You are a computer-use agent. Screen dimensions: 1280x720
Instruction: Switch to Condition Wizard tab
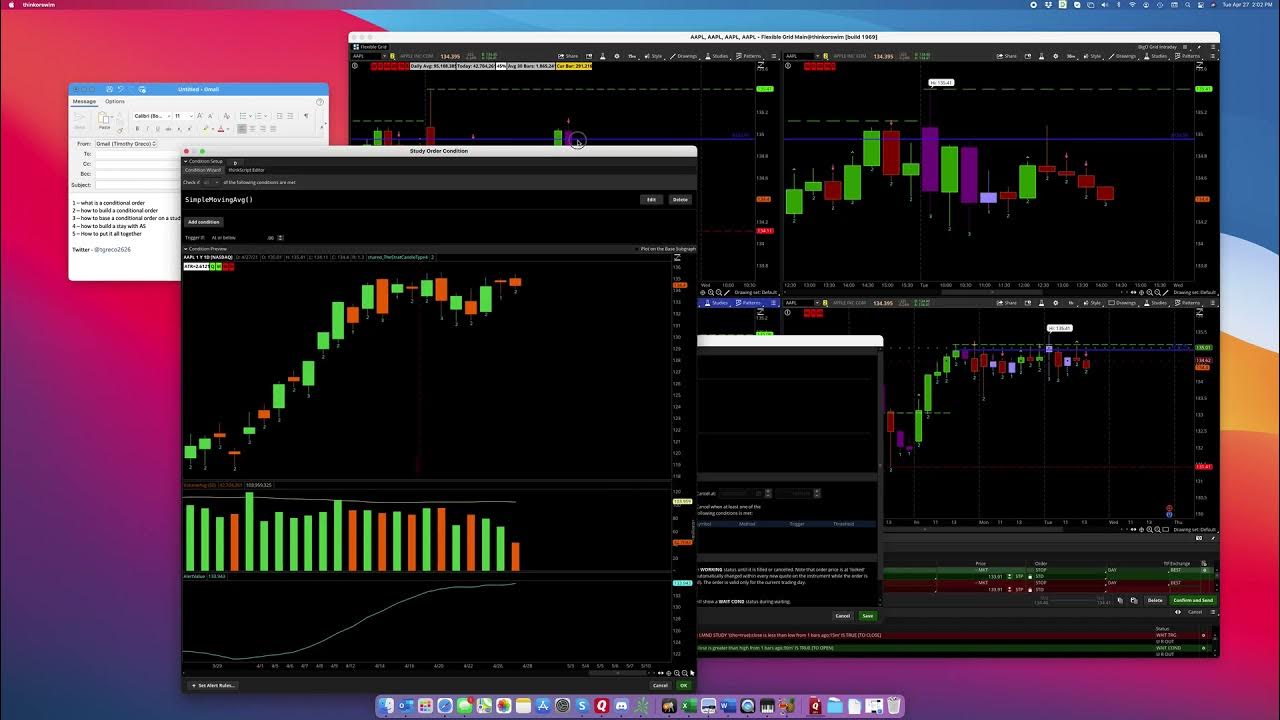203,170
